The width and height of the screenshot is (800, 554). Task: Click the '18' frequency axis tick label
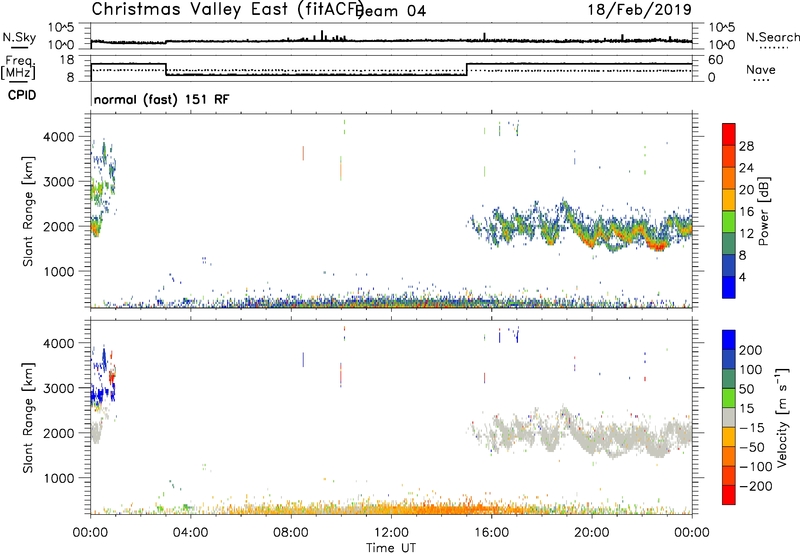tap(67, 60)
